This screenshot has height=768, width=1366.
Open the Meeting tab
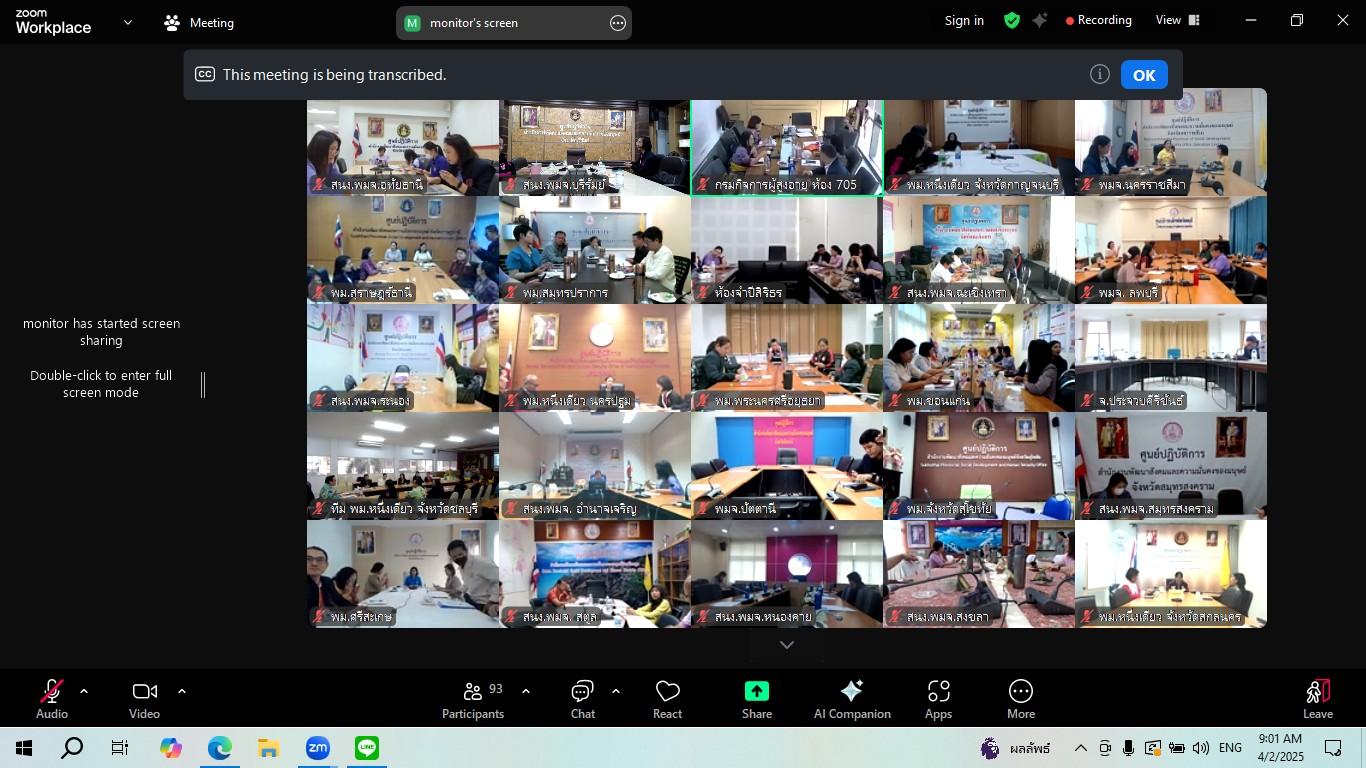click(199, 22)
